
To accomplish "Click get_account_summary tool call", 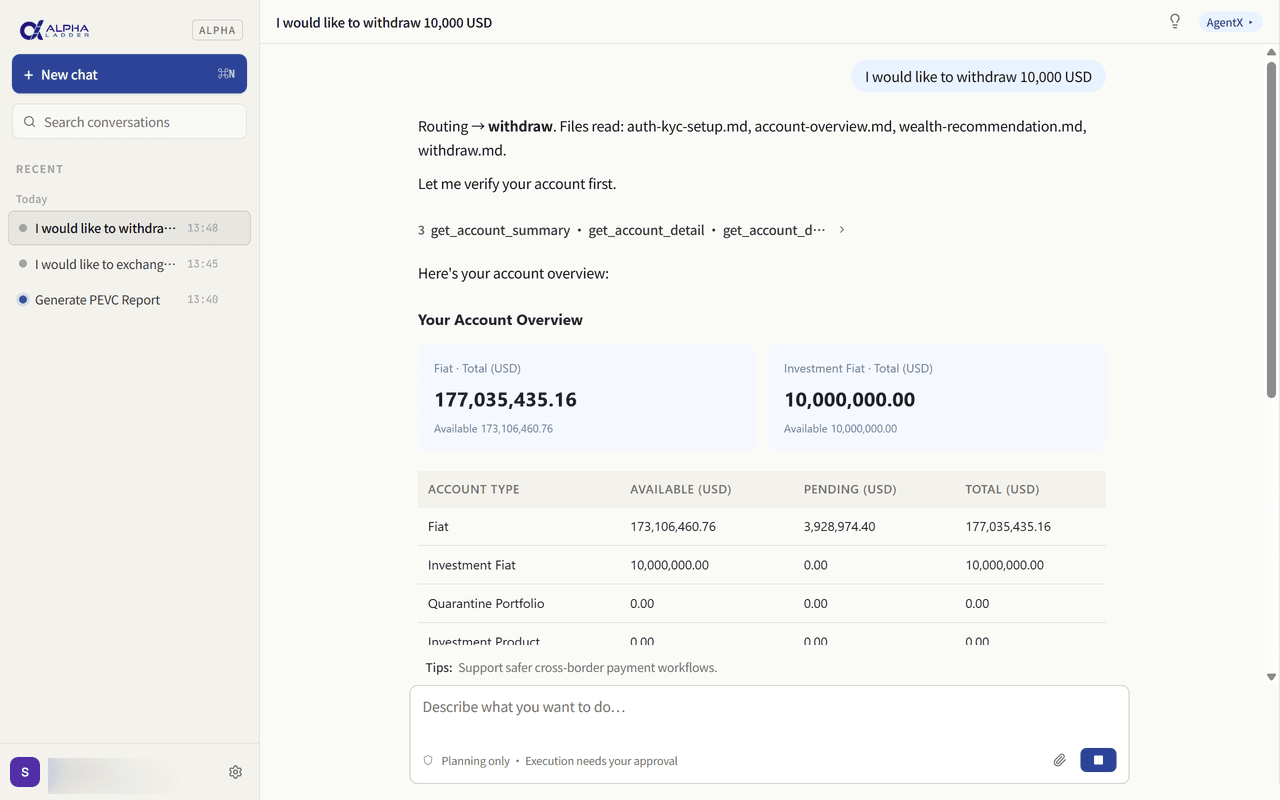I will [x=500, y=230].
